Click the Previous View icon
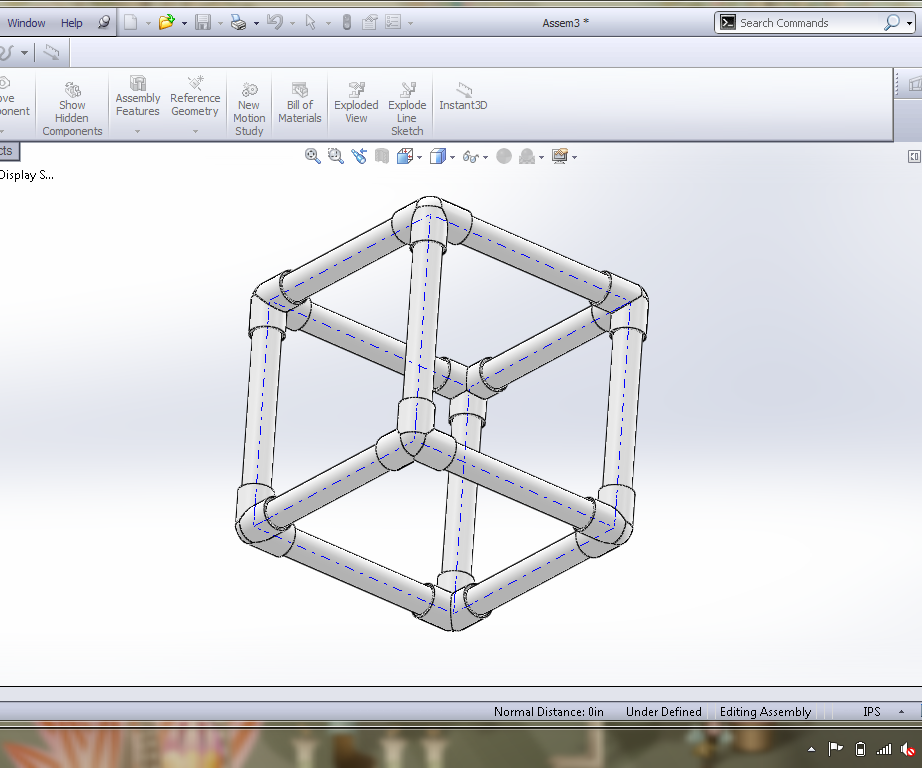The height and width of the screenshot is (768, 922). pos(359,156)
